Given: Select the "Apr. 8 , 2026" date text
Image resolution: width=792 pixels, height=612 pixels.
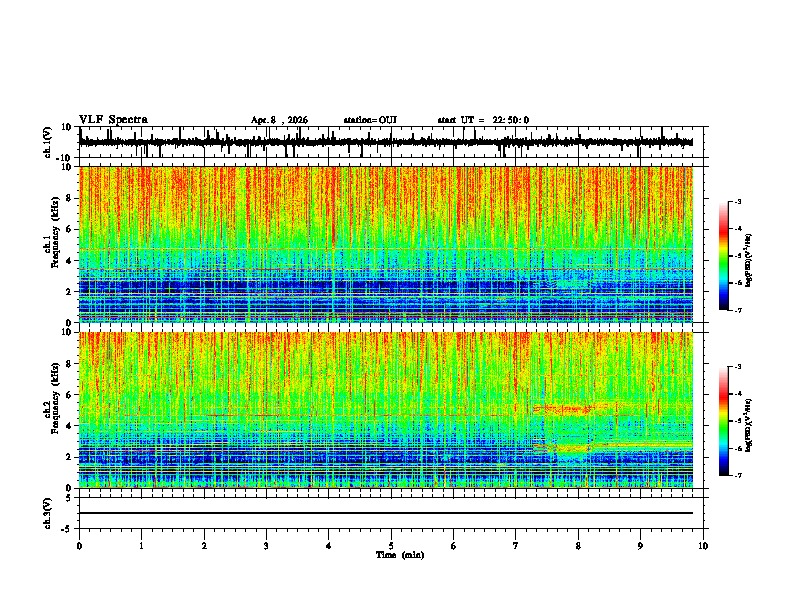Looking at the screenshot, I should coord(279,120).
